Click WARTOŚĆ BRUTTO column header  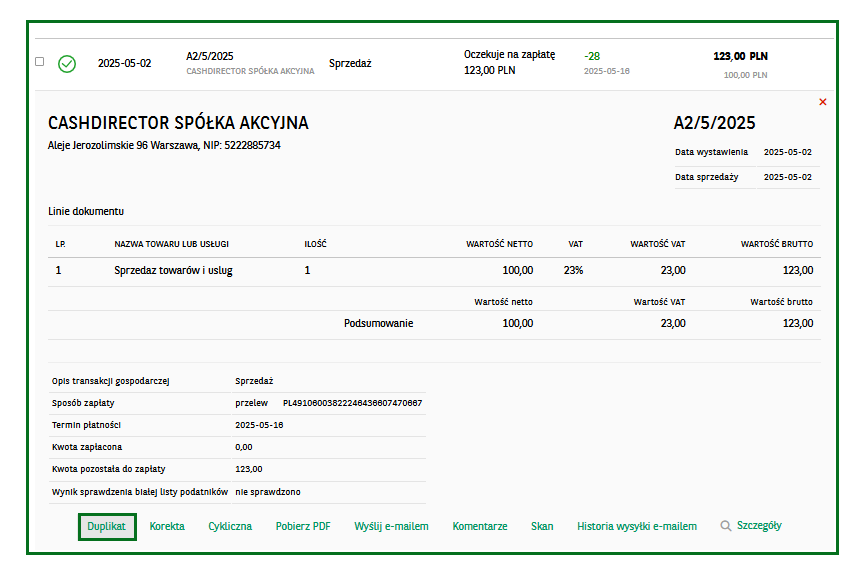pyautogui.click(x=777, y=244)
